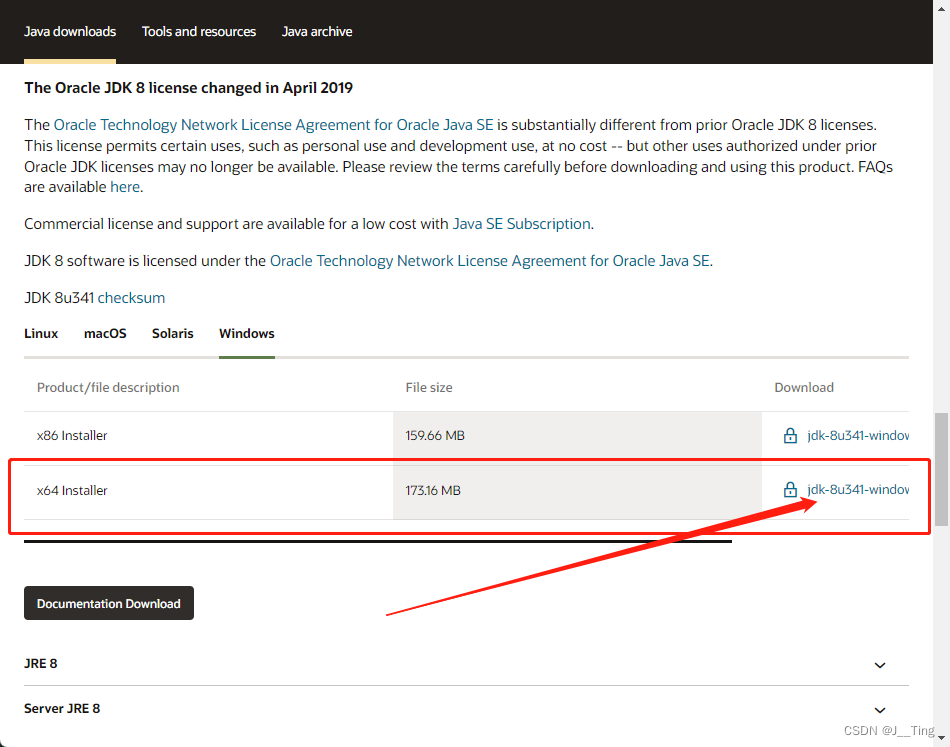Click the Documentation Download button
This screenshot has height=747, width=950.
click(x=109, y=603)
